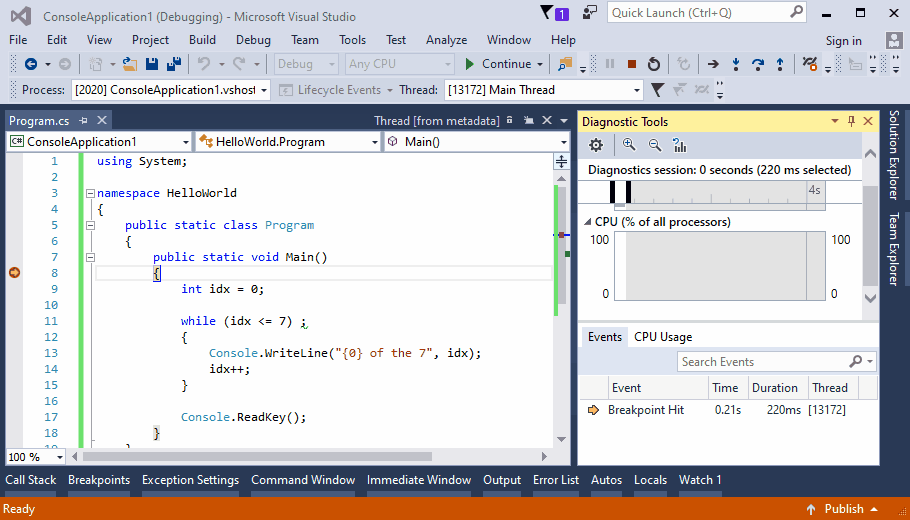Open the Debug menu
Screen dimensions: 910x520
253,40
